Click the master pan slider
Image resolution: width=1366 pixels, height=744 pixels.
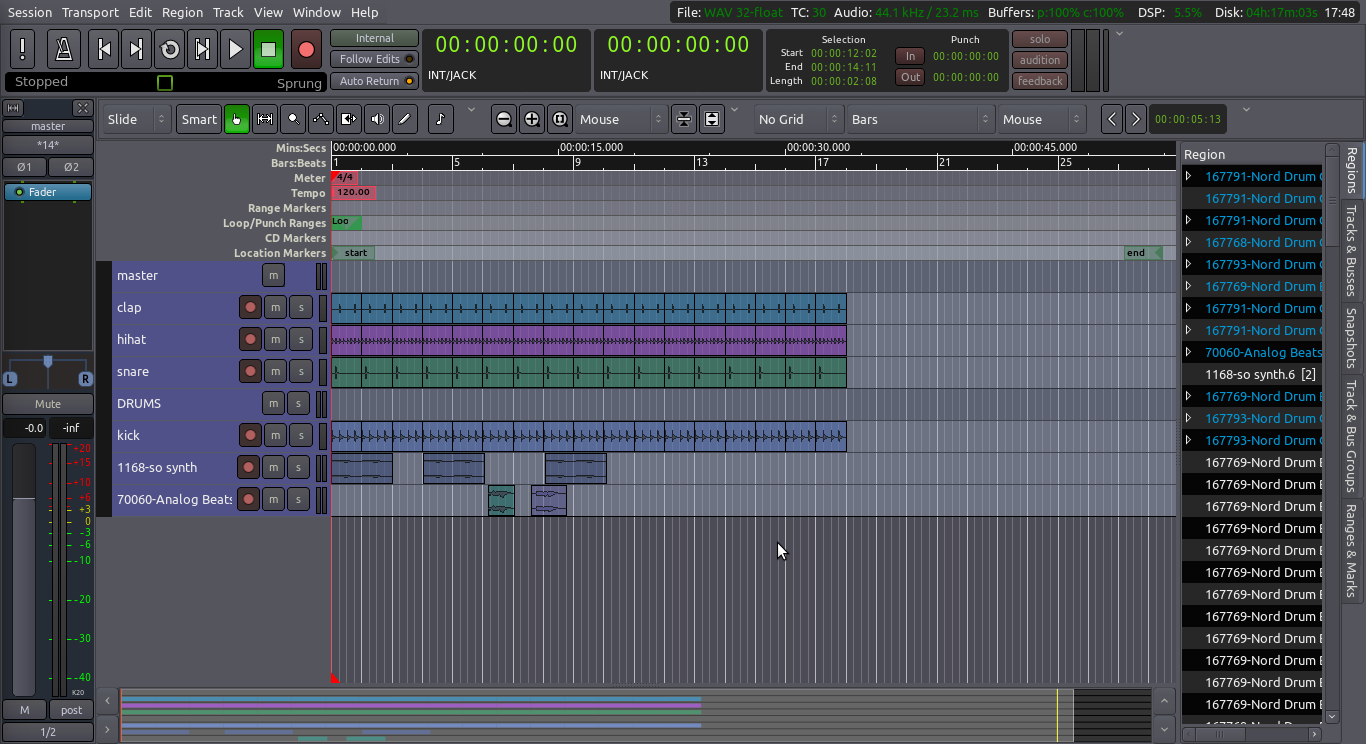[48, 369]
